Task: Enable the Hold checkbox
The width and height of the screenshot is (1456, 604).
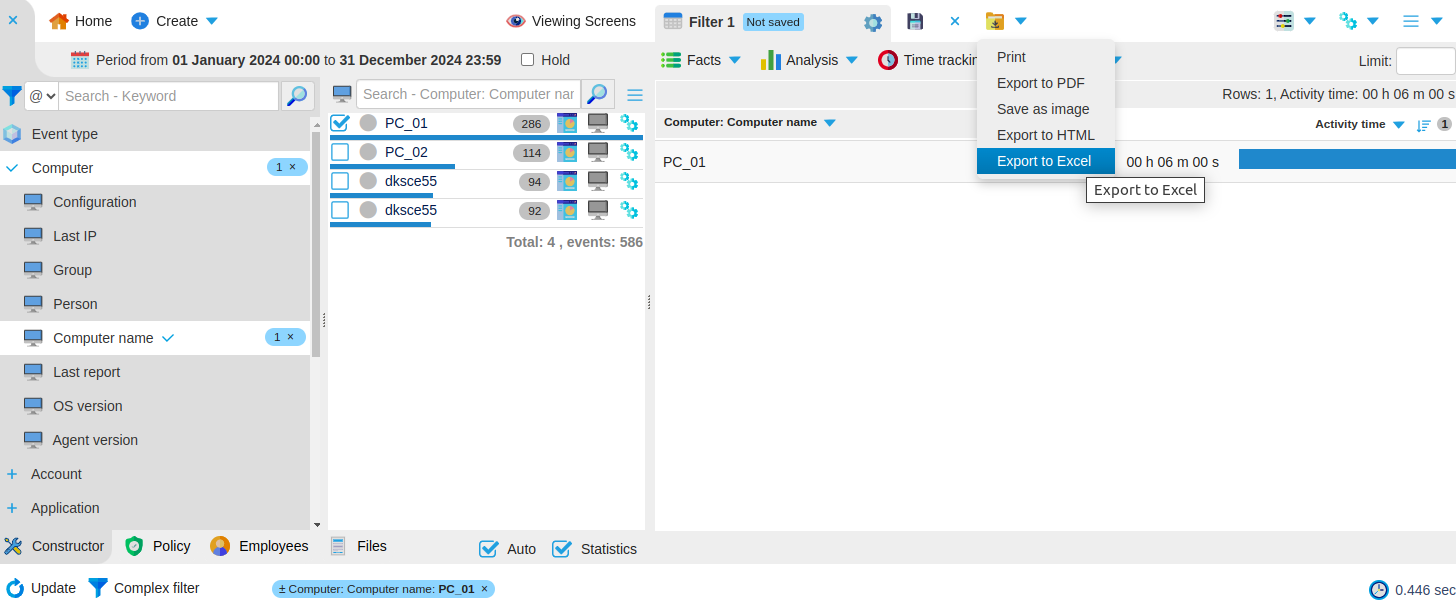Action: click(527, 60)
